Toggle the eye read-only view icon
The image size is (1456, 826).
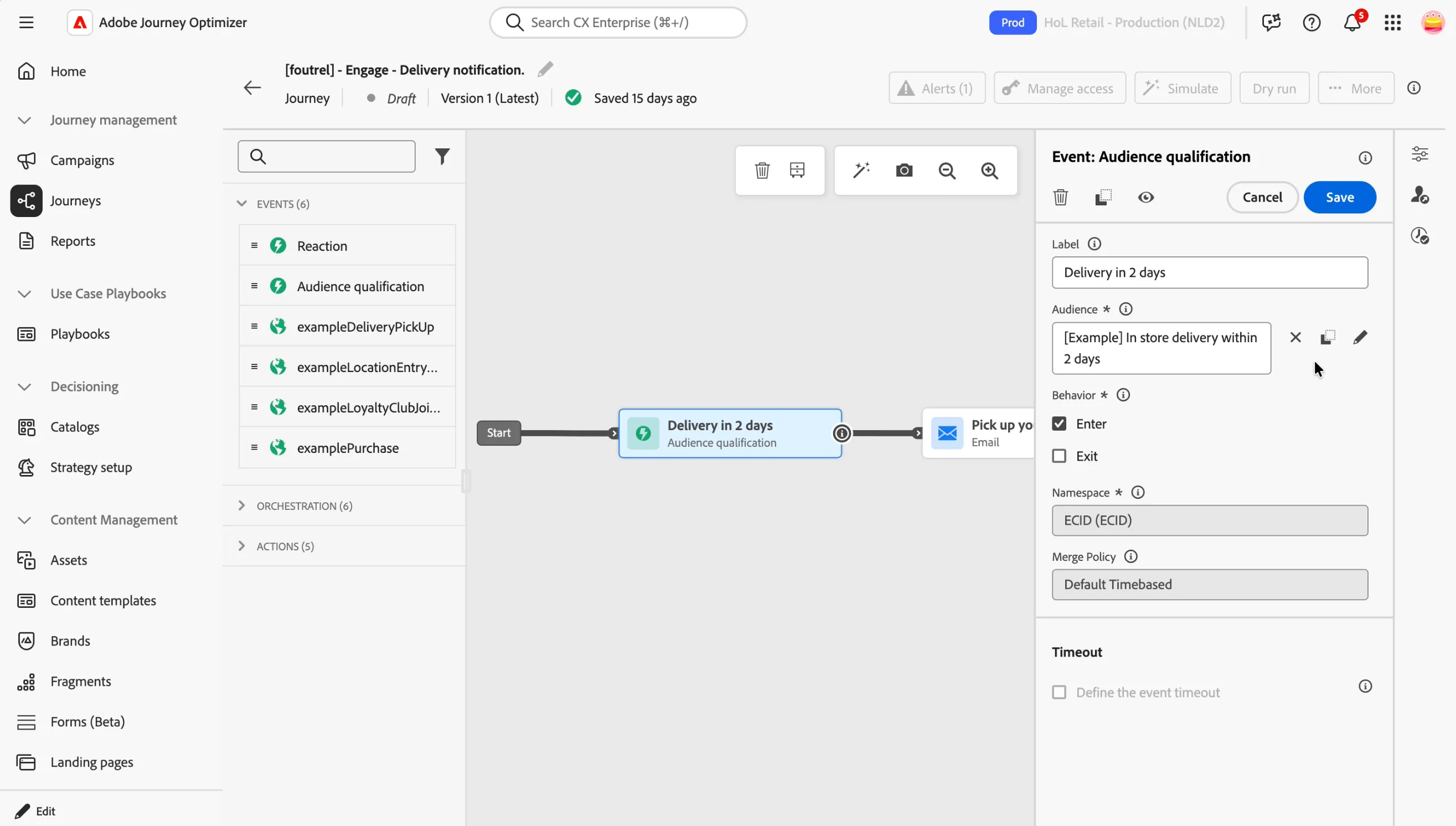pos(1145,198)
